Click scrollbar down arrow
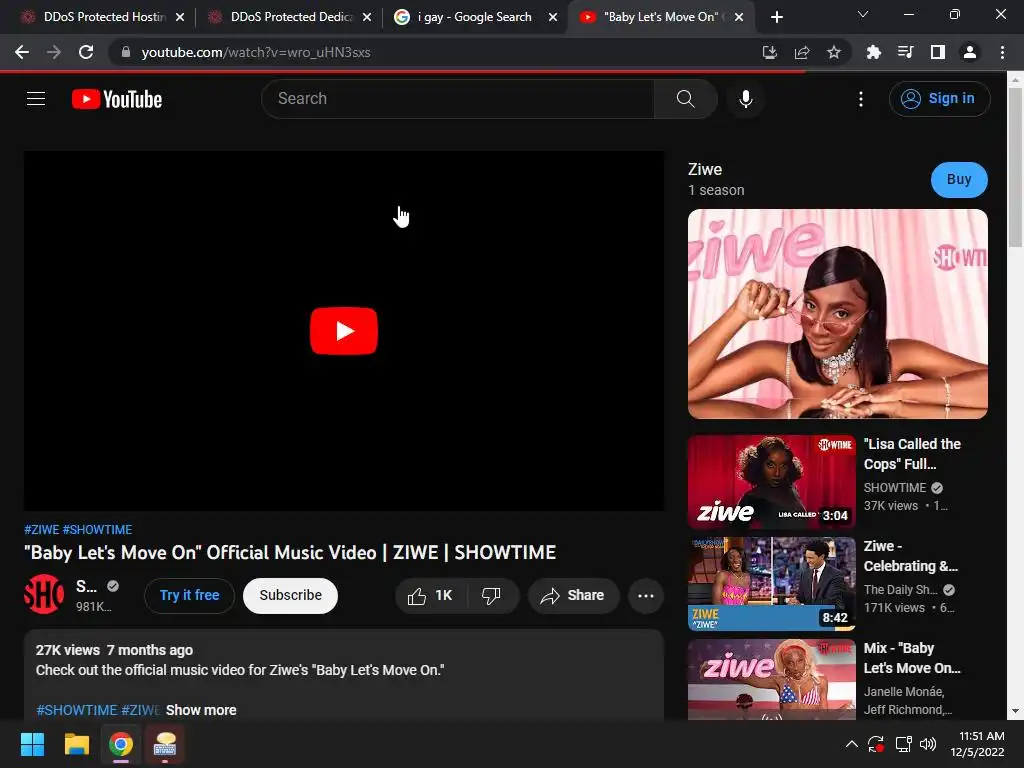 click(1015, 711)
